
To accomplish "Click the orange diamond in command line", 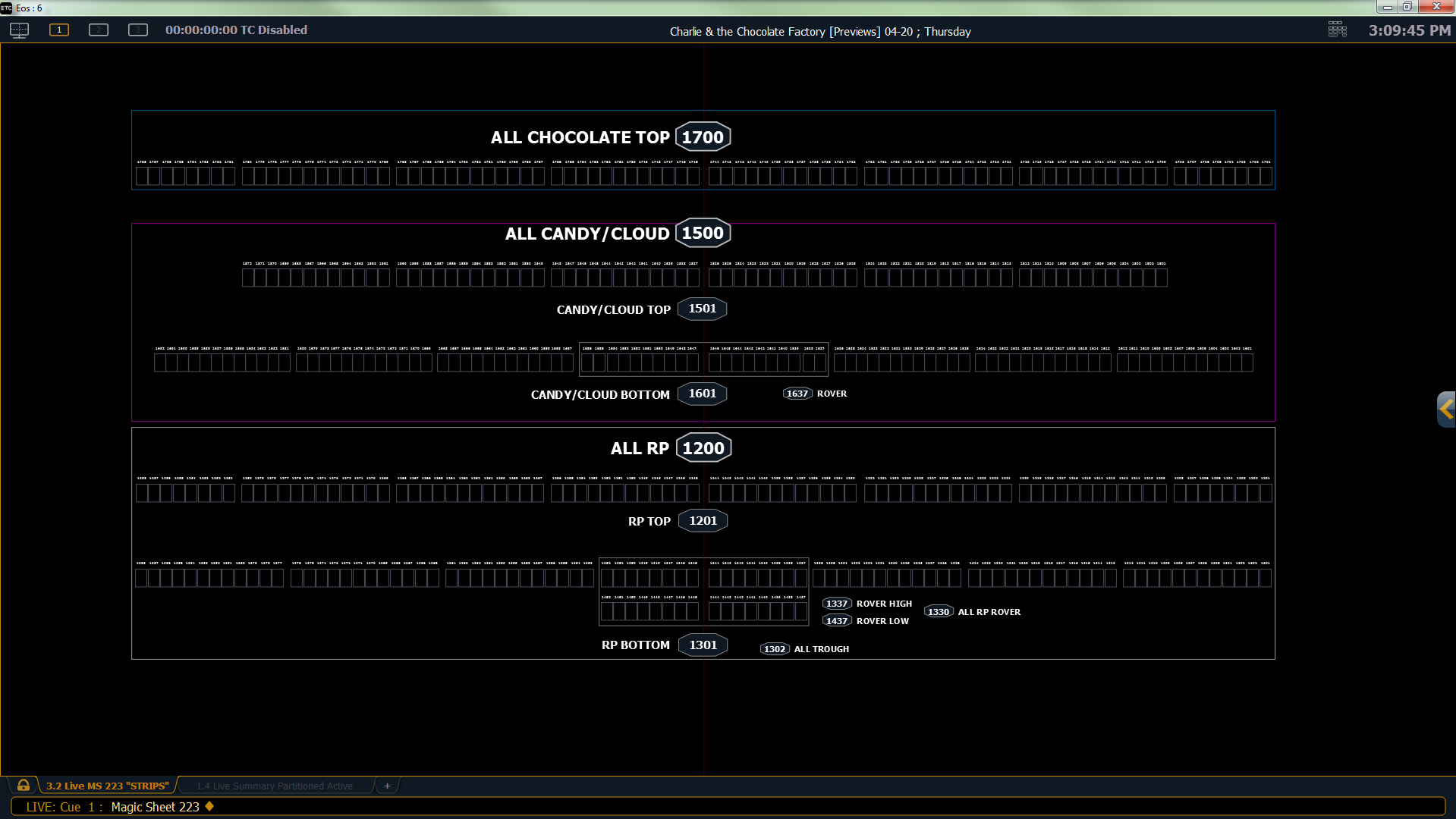I will [209, 806].
